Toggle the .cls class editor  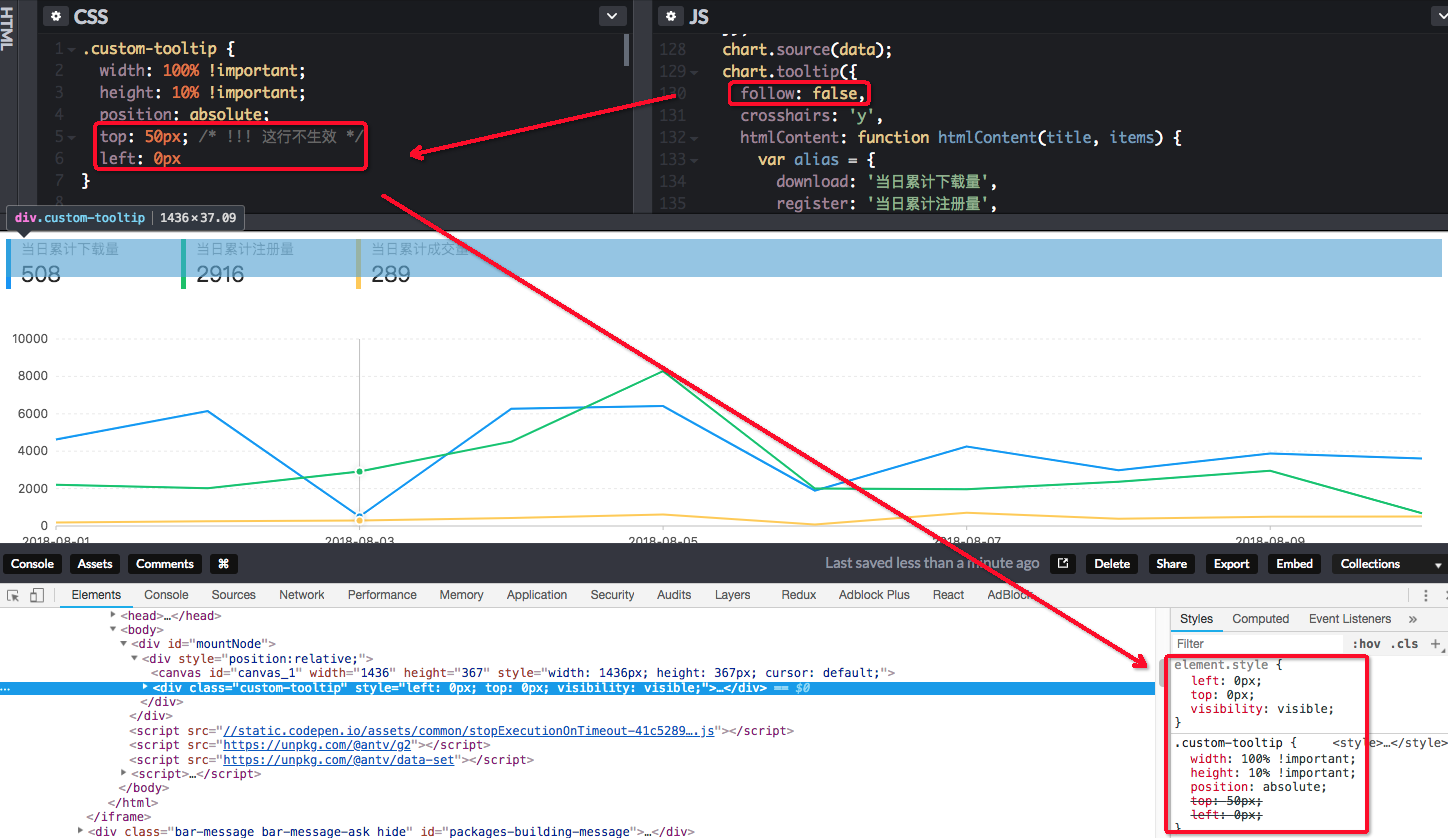1405,643
